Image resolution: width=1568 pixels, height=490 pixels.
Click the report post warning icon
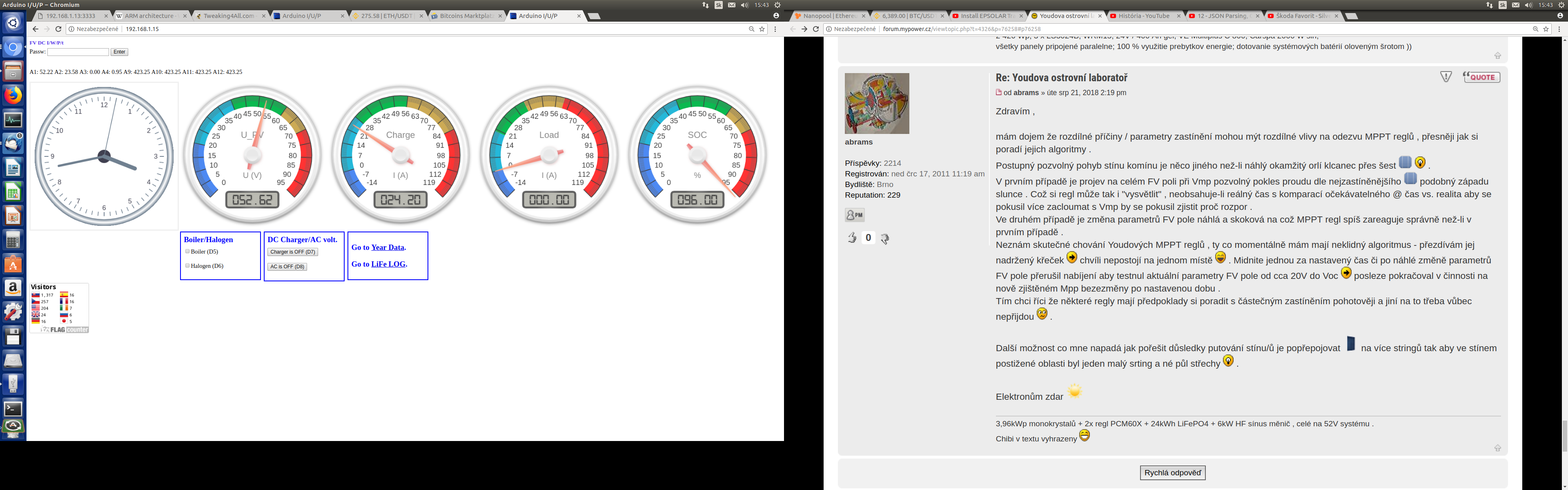coord(1445,77)
